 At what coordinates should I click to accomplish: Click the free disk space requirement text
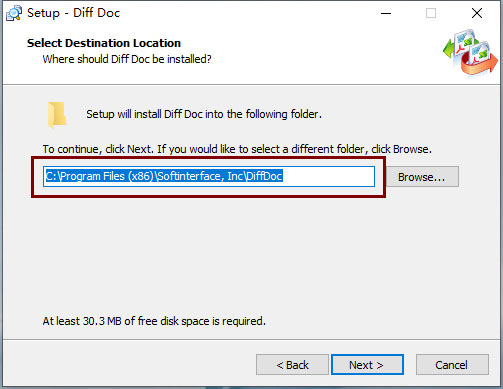pos(154,321)
